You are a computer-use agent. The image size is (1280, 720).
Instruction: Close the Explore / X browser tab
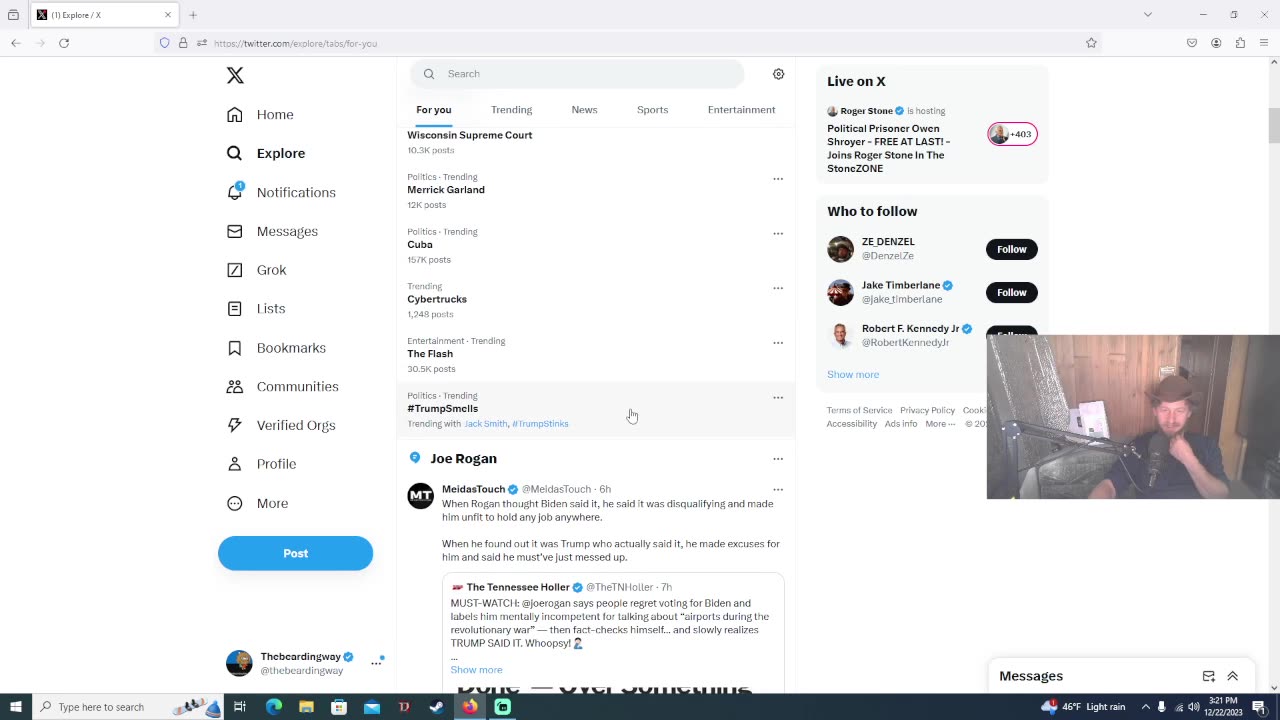pos(168,15)
